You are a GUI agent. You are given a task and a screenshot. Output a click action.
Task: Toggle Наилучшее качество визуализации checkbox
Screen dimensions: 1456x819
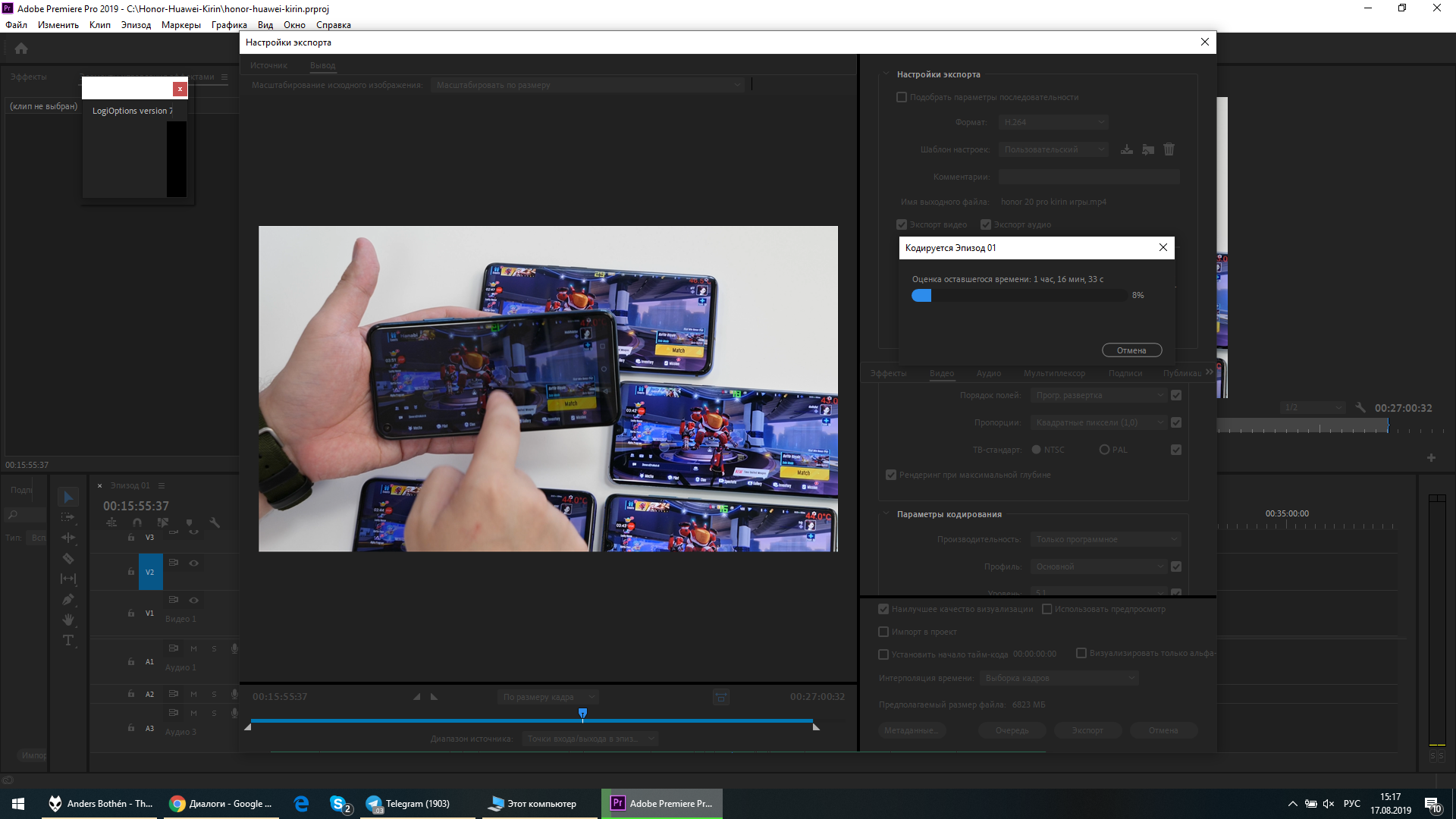tap(883, 609)
